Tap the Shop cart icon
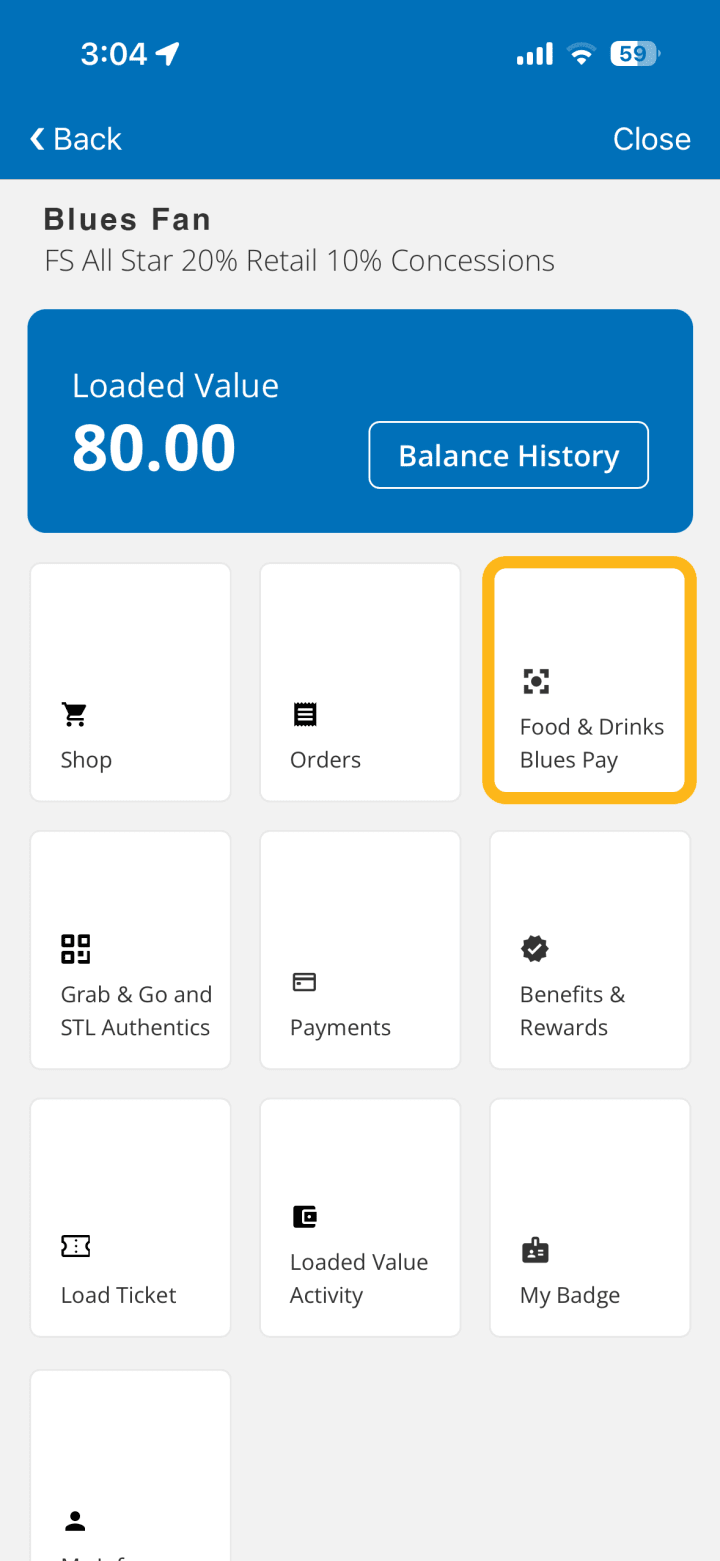The height and width of the screenshot is (1561, 720). (75, 714)
